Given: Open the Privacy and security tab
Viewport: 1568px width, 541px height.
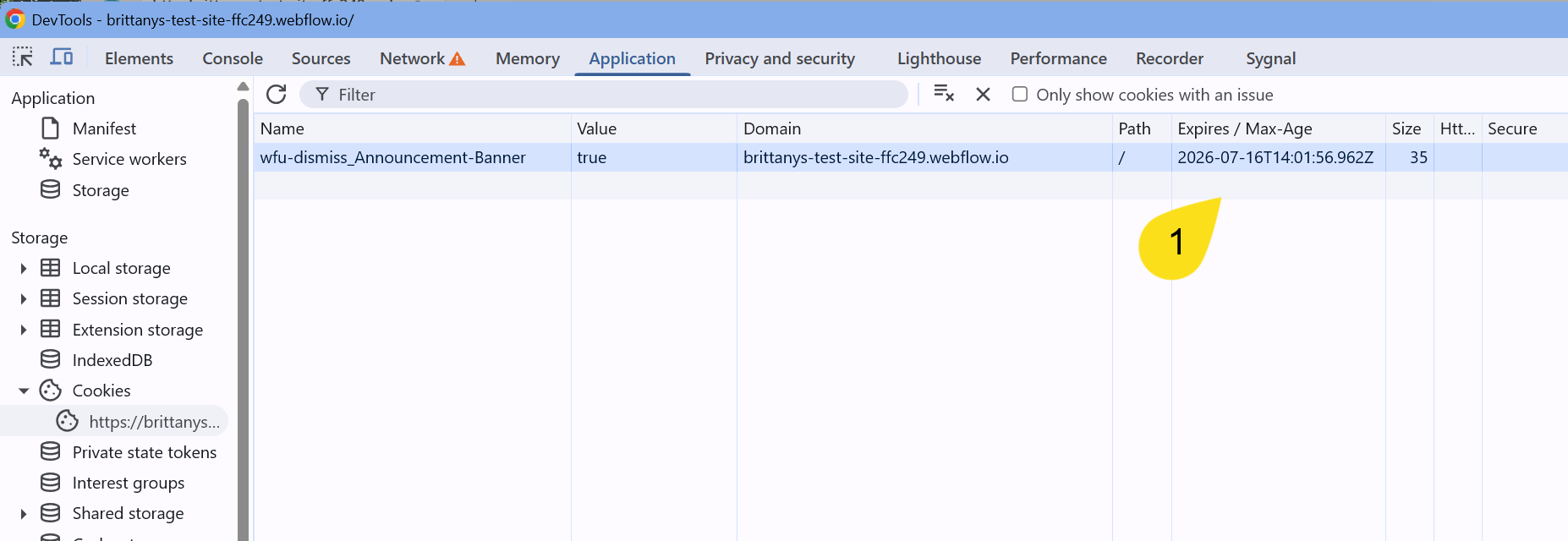Looking at the screenshot, I should (x=780, y=58).
